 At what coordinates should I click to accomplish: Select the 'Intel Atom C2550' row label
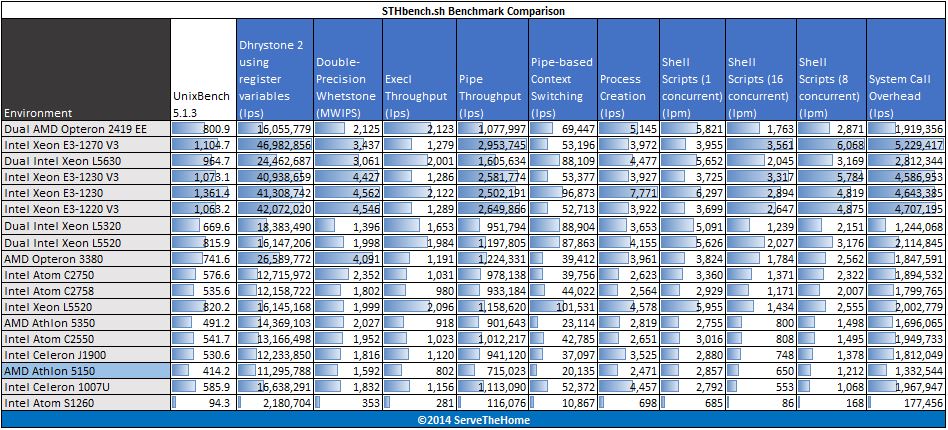(x=86, y=339)
